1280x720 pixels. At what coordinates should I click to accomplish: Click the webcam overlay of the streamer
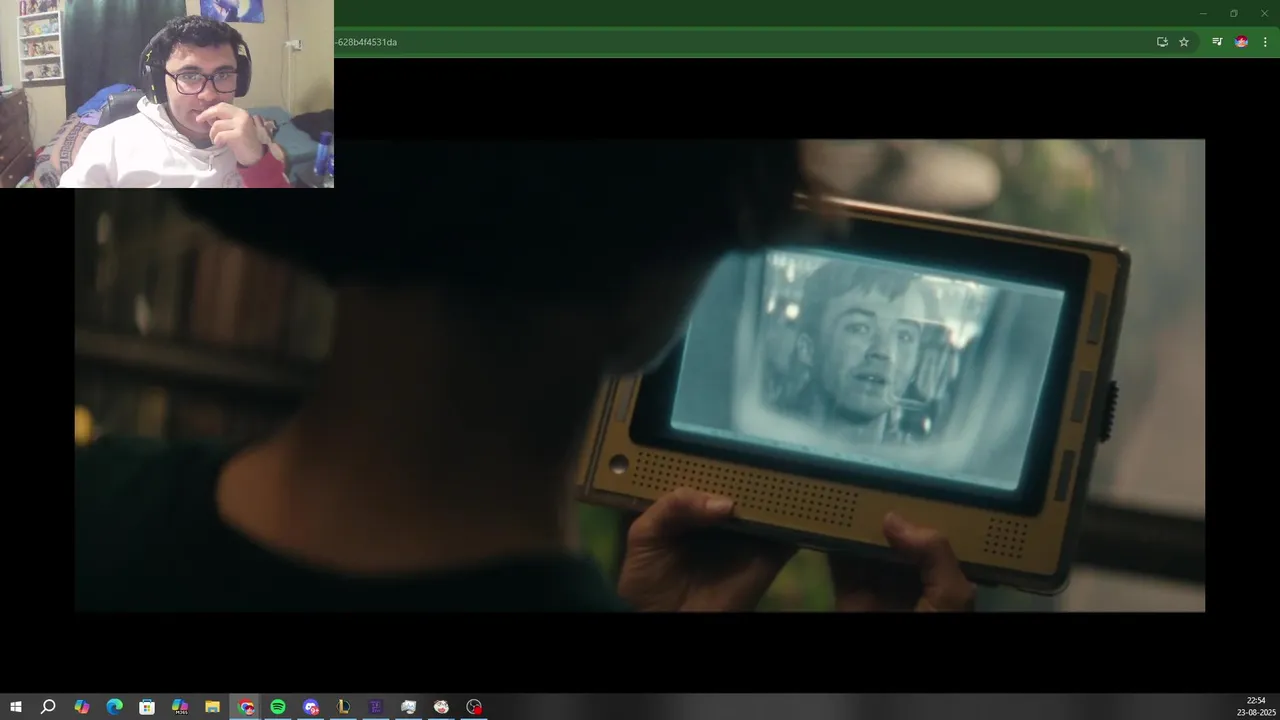[167, 94]
